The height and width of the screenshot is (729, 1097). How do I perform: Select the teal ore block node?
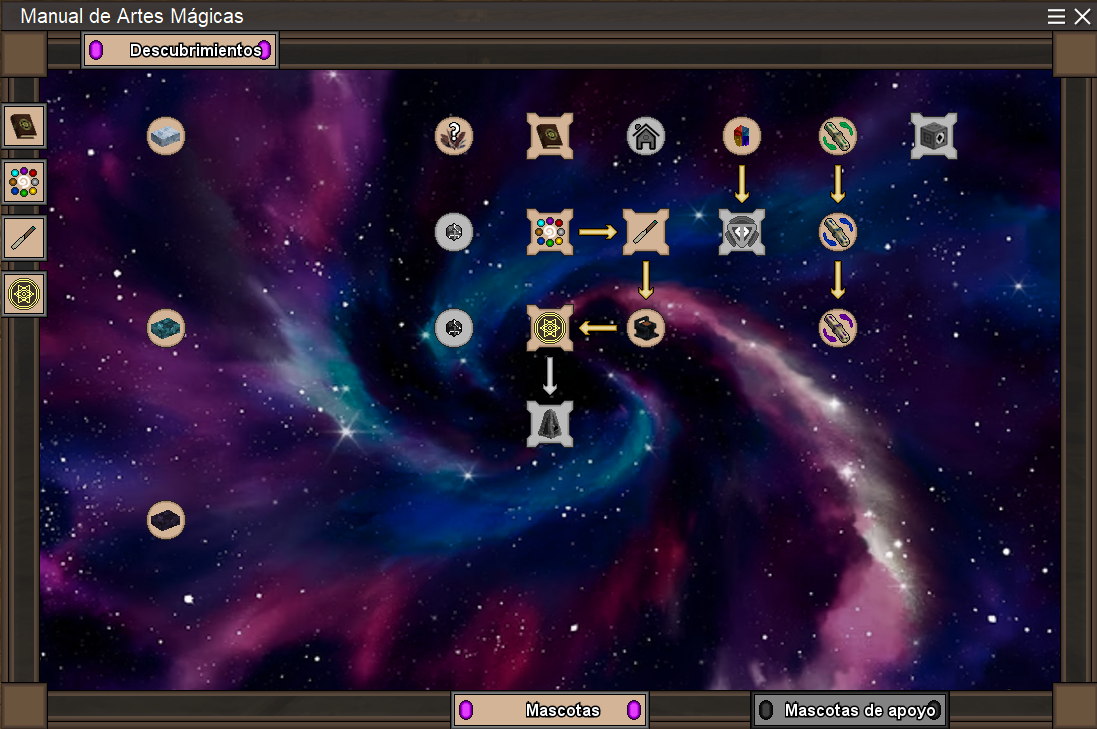[166, 327]
